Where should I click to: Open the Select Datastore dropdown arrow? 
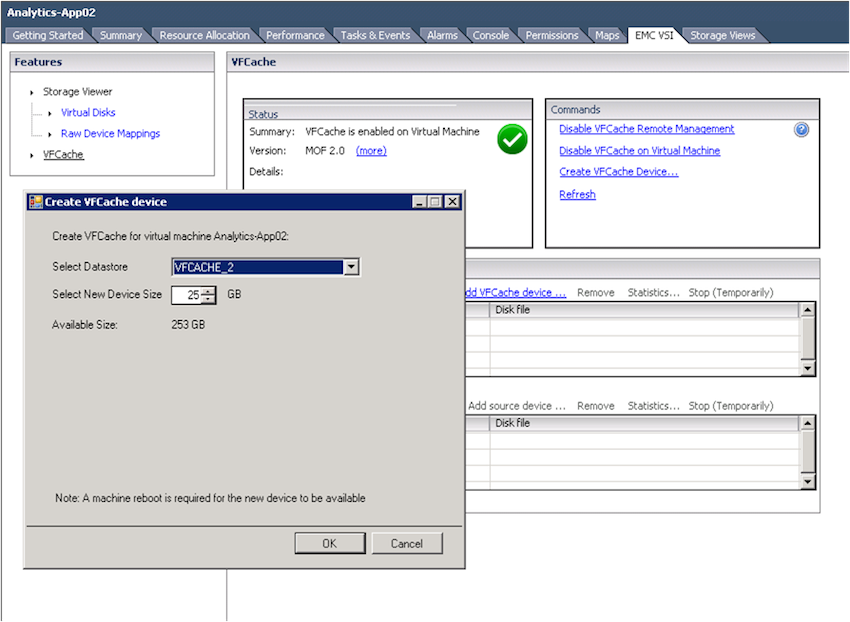[x=351, y=267]
